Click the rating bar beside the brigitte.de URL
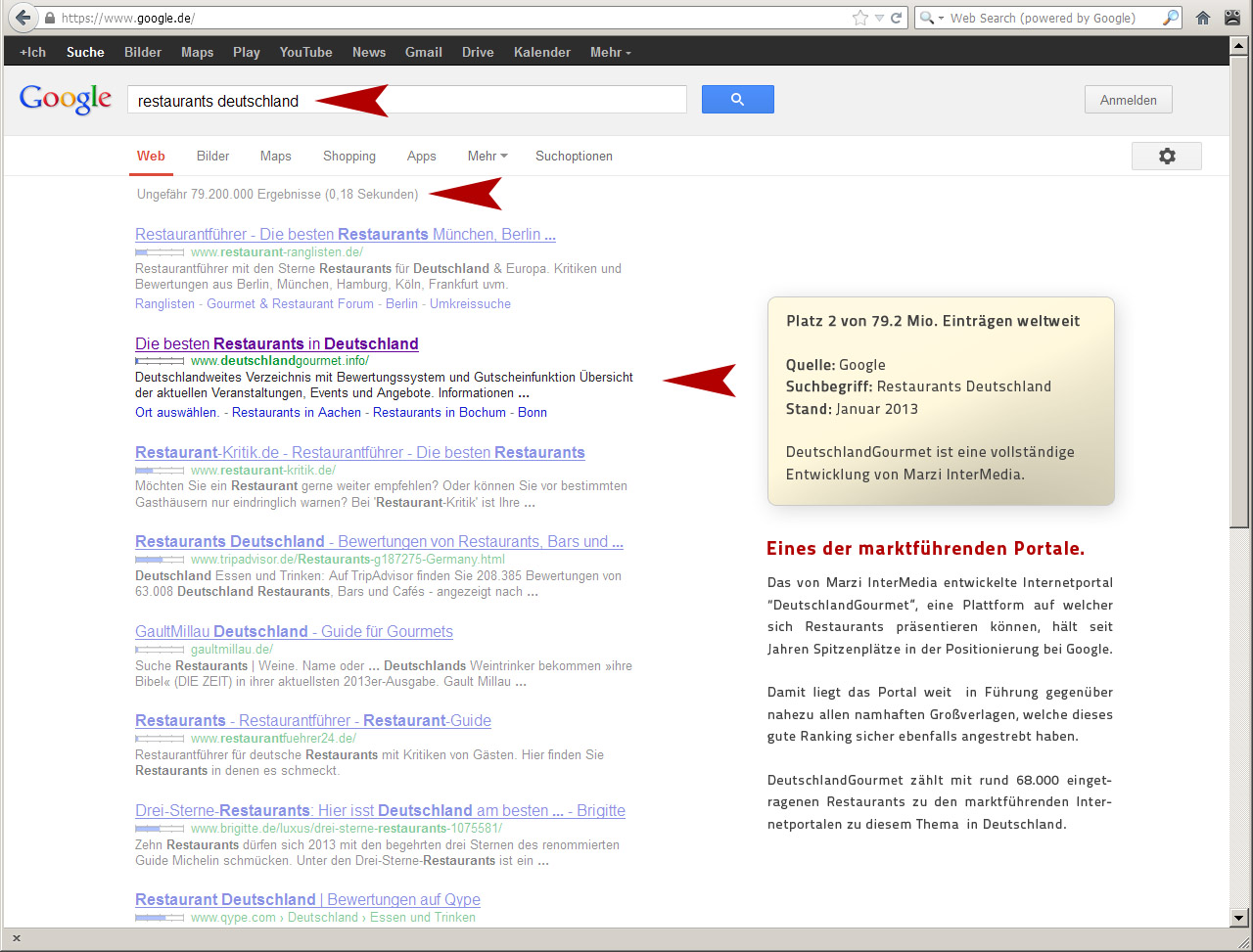 (x=160, y=829)
